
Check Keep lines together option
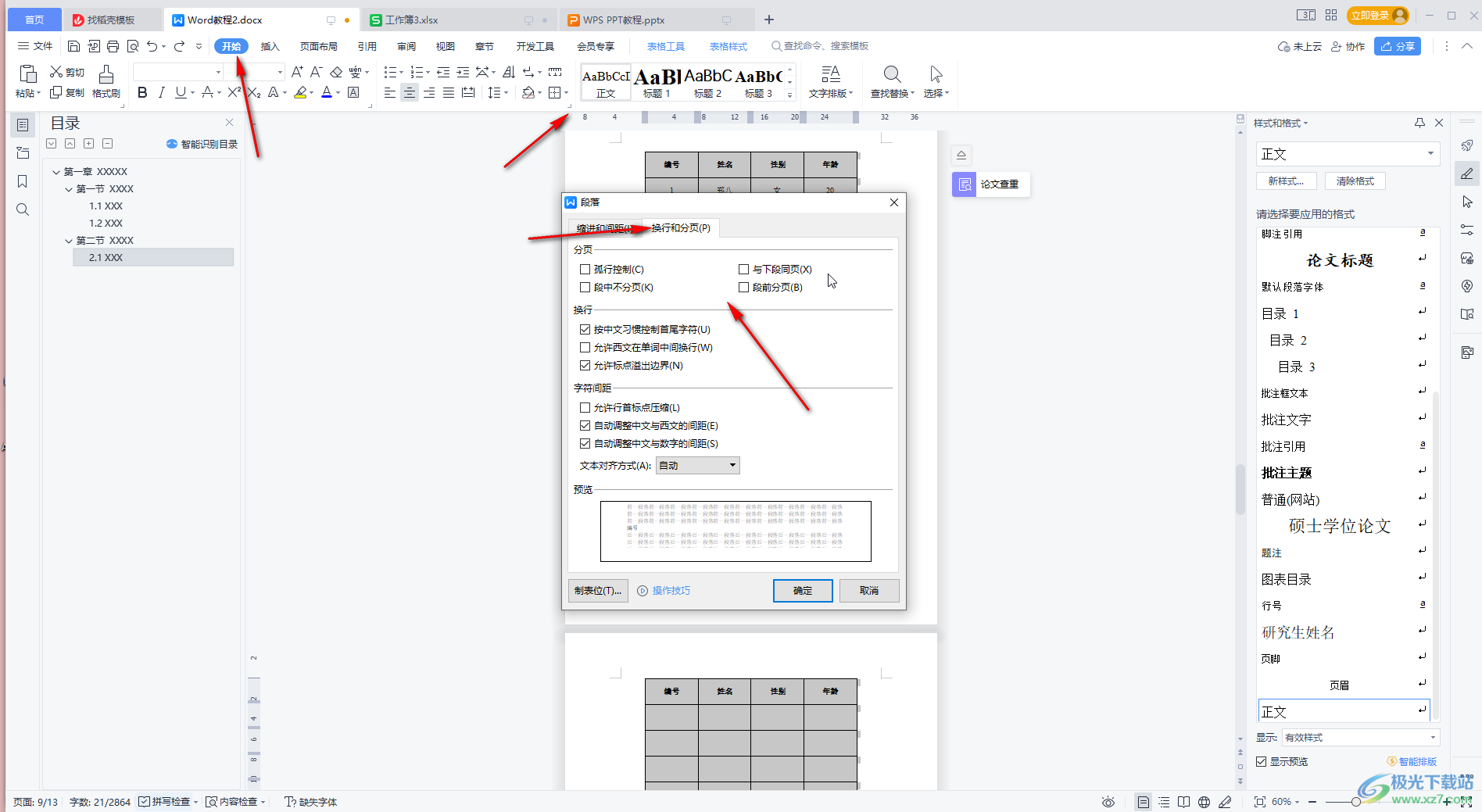coord(585,287)
